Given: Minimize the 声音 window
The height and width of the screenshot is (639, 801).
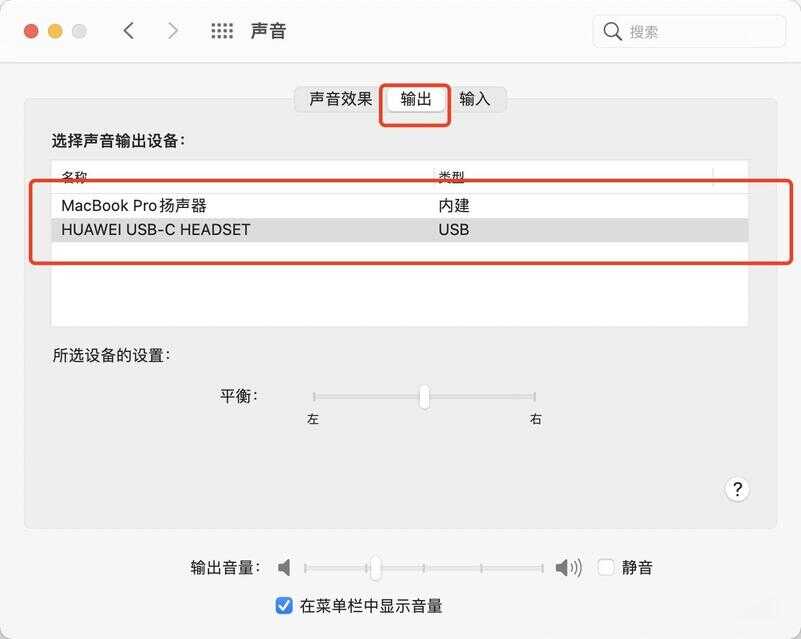Looking at the screenshot, I should click(x=55, y=31).
